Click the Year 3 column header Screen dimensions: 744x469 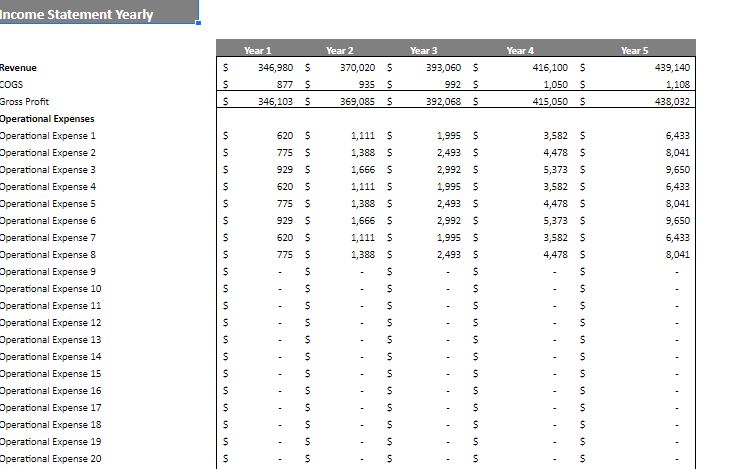coord(423,50)
